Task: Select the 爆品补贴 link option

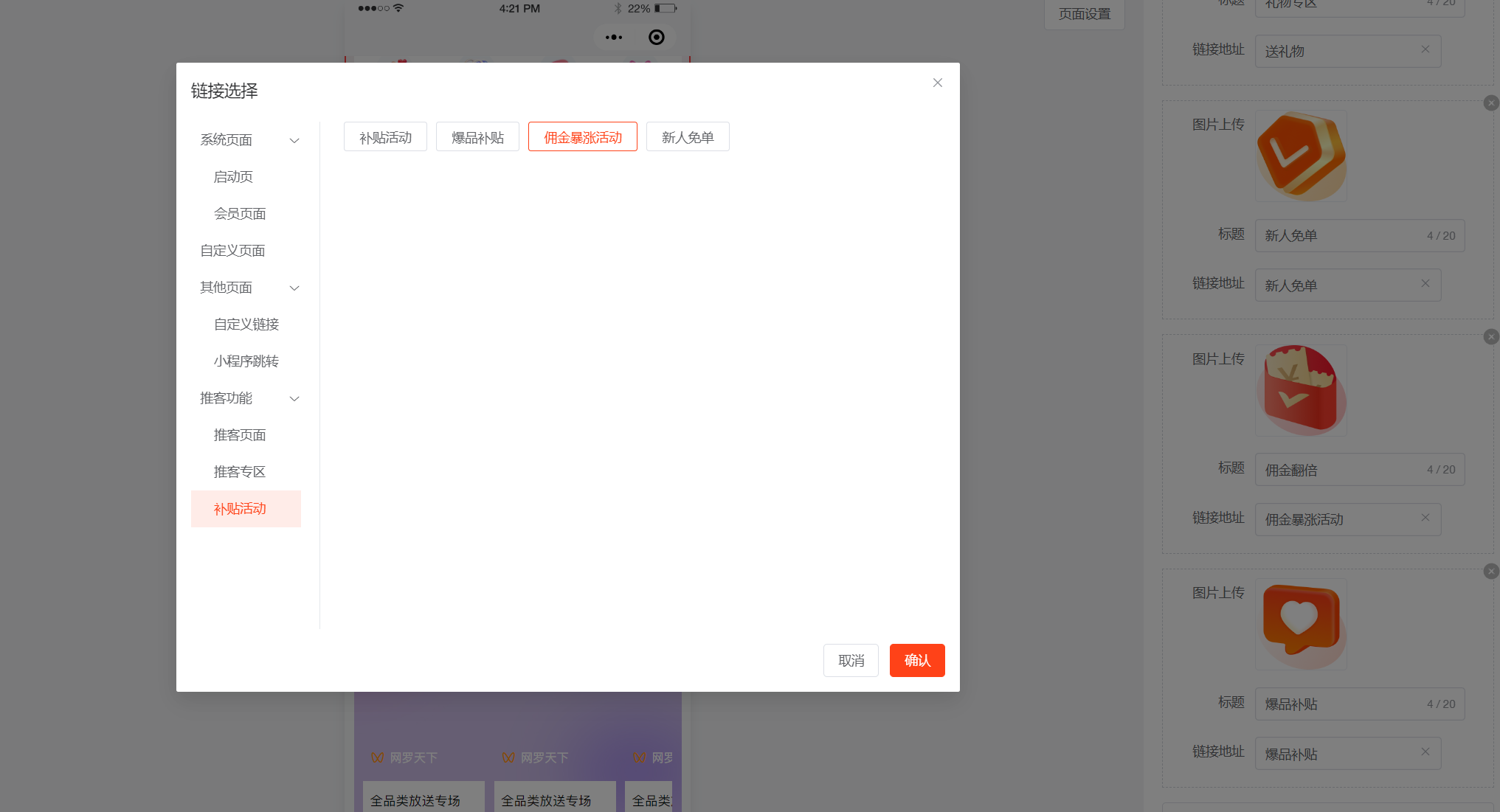Action: tap(477, 137)
